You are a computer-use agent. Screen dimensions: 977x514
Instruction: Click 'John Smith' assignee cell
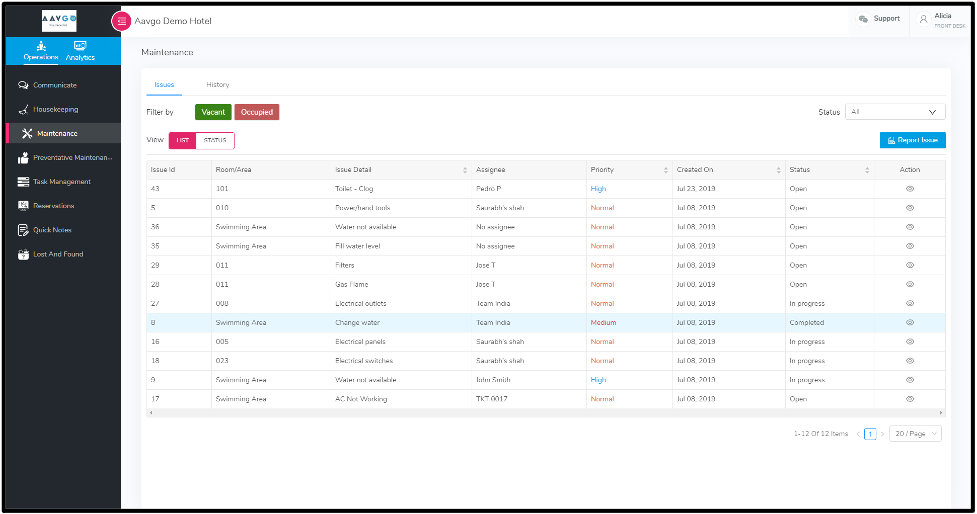tap(493, 380)
